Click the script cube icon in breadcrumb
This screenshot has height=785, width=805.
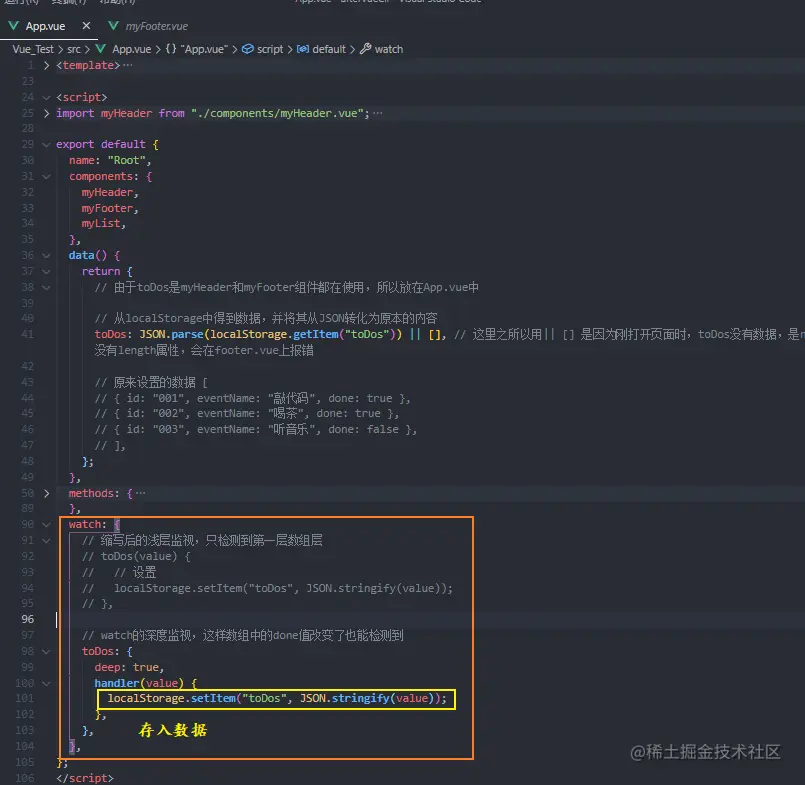(247, 49)
